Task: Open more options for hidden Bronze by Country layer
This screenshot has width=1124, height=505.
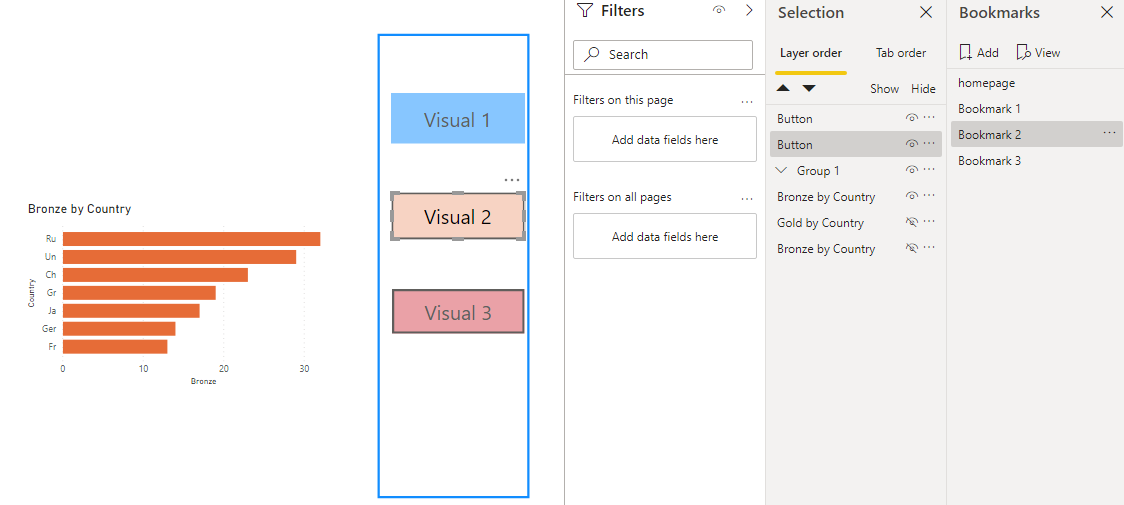Action: (x=929, y=247)
